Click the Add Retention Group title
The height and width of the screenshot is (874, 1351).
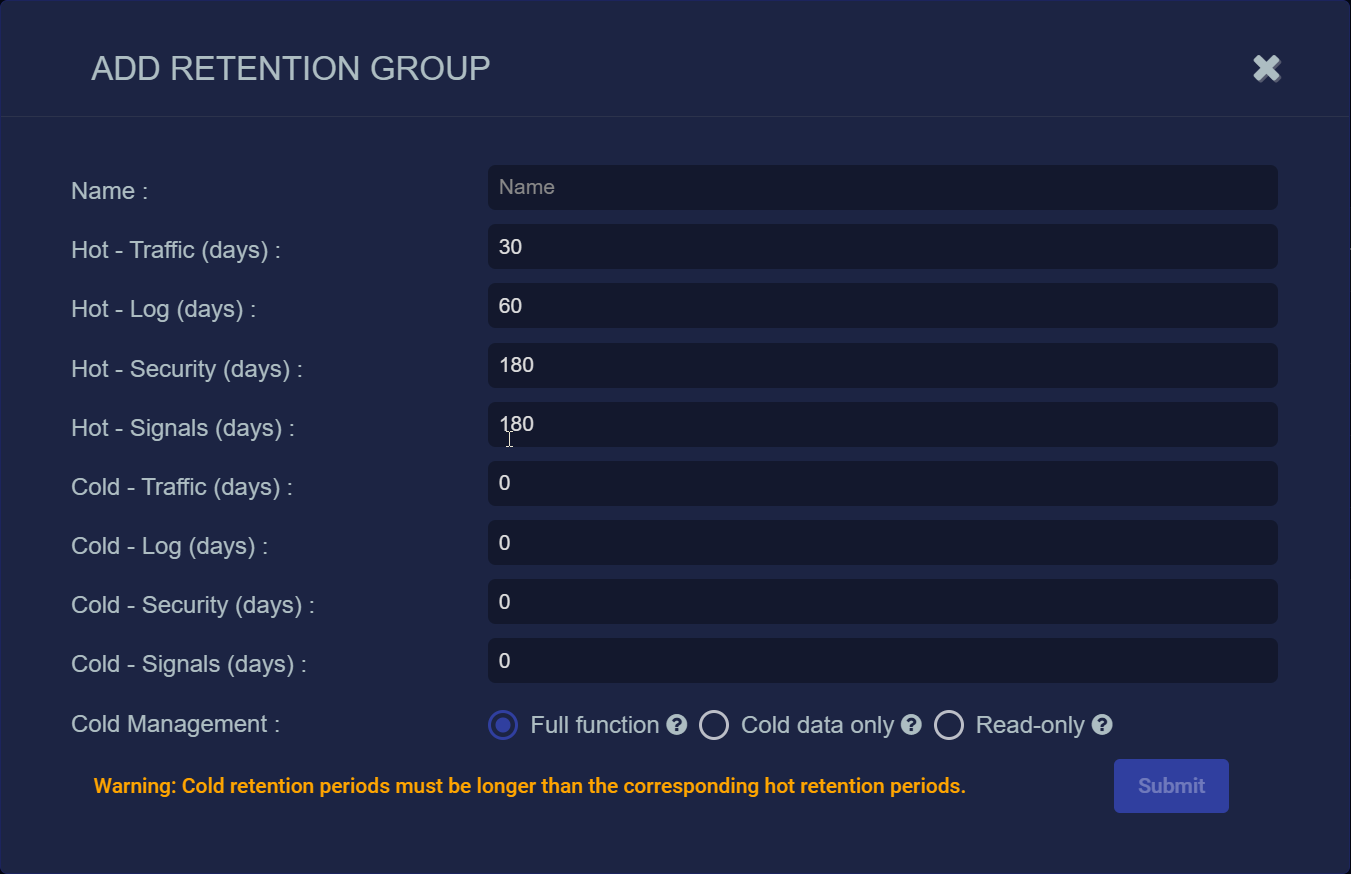click(x=291, y=69)
